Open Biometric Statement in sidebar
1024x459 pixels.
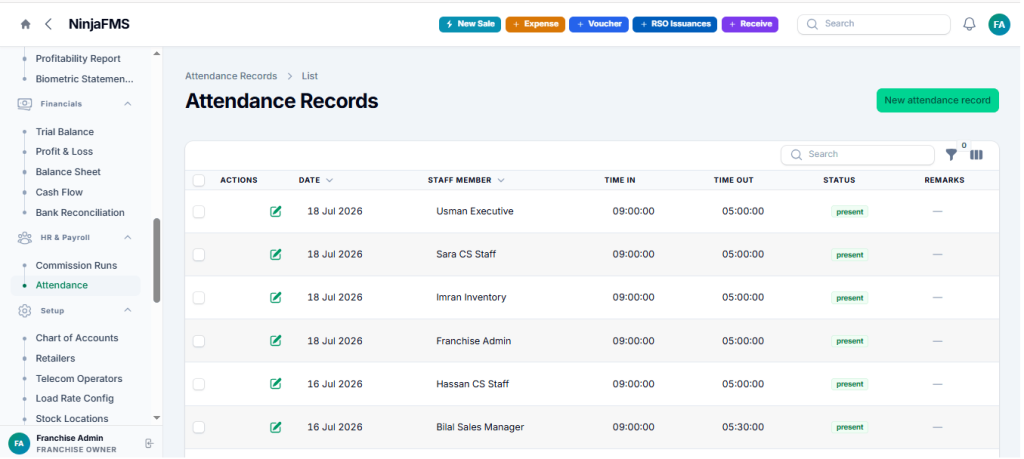(84, 79)
